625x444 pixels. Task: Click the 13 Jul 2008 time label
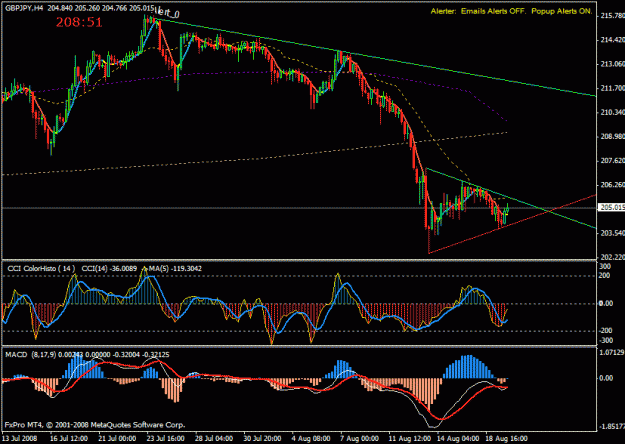[x=20, y=438]
